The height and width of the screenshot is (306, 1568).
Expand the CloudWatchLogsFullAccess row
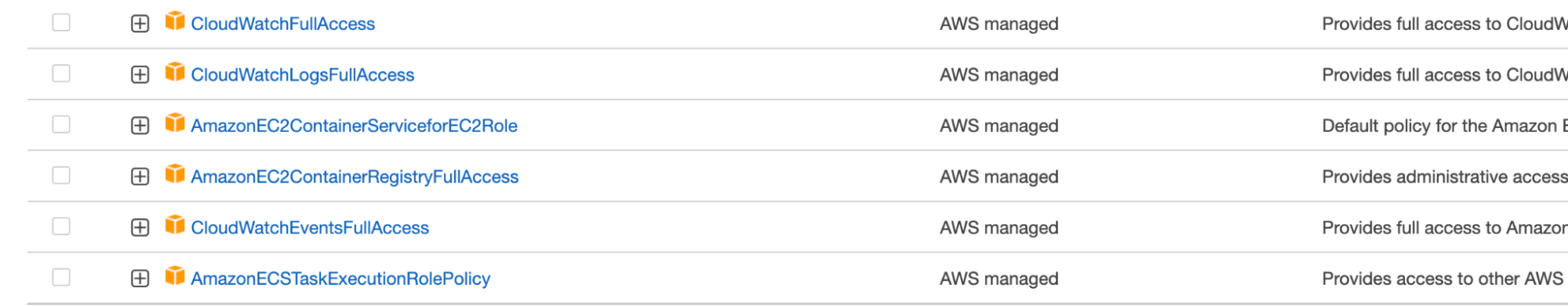(140, 75)
